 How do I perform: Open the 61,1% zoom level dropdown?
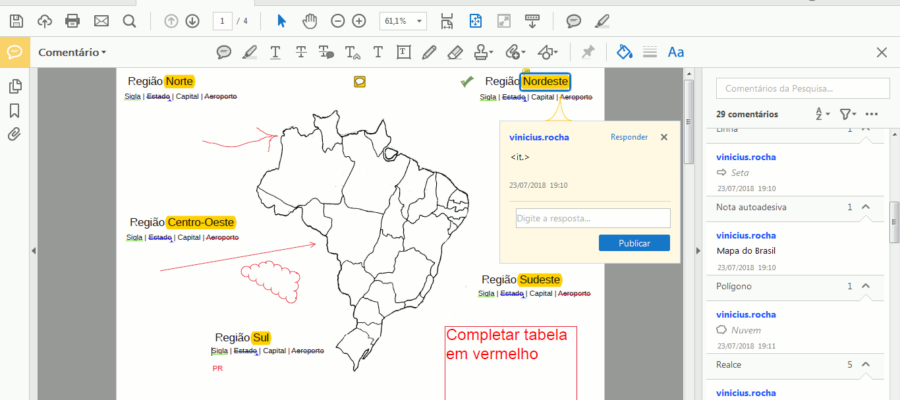point(403,21)
